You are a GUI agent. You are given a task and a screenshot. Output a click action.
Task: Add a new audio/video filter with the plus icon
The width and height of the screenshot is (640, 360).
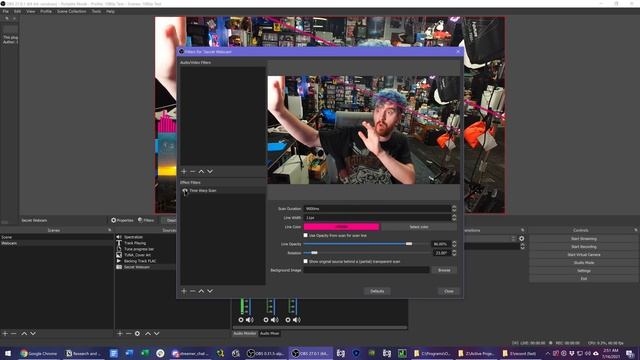(x=184, y=171)
